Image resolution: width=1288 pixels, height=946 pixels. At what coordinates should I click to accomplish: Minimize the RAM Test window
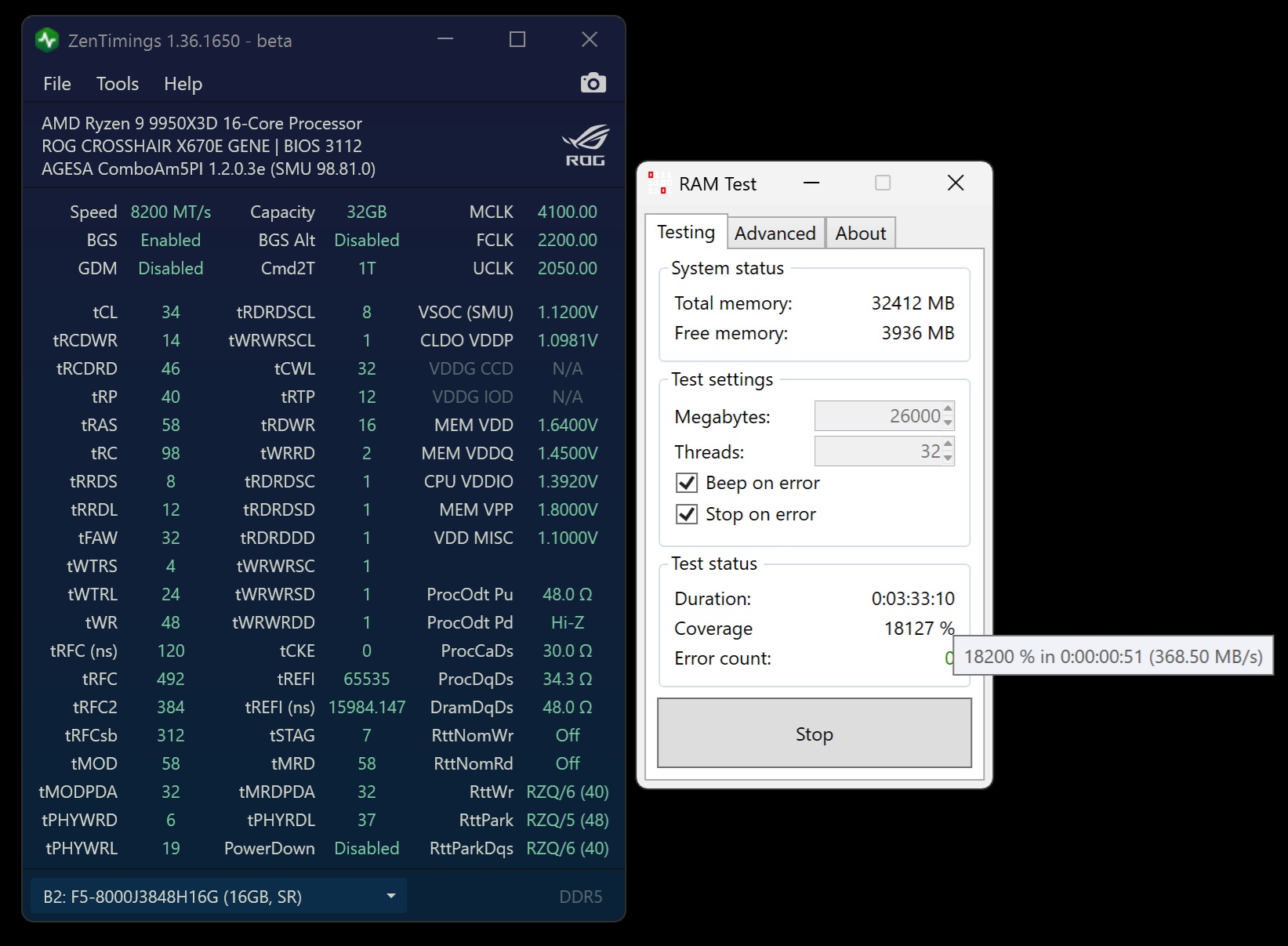811,183
